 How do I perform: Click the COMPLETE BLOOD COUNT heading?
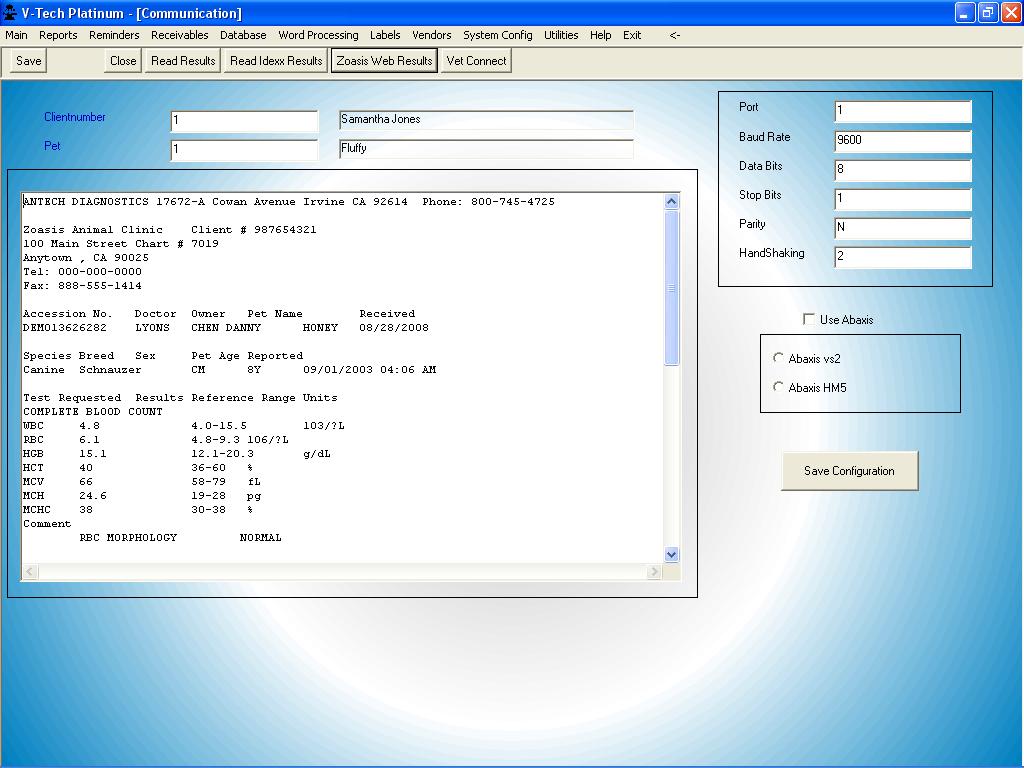(93, 411)
